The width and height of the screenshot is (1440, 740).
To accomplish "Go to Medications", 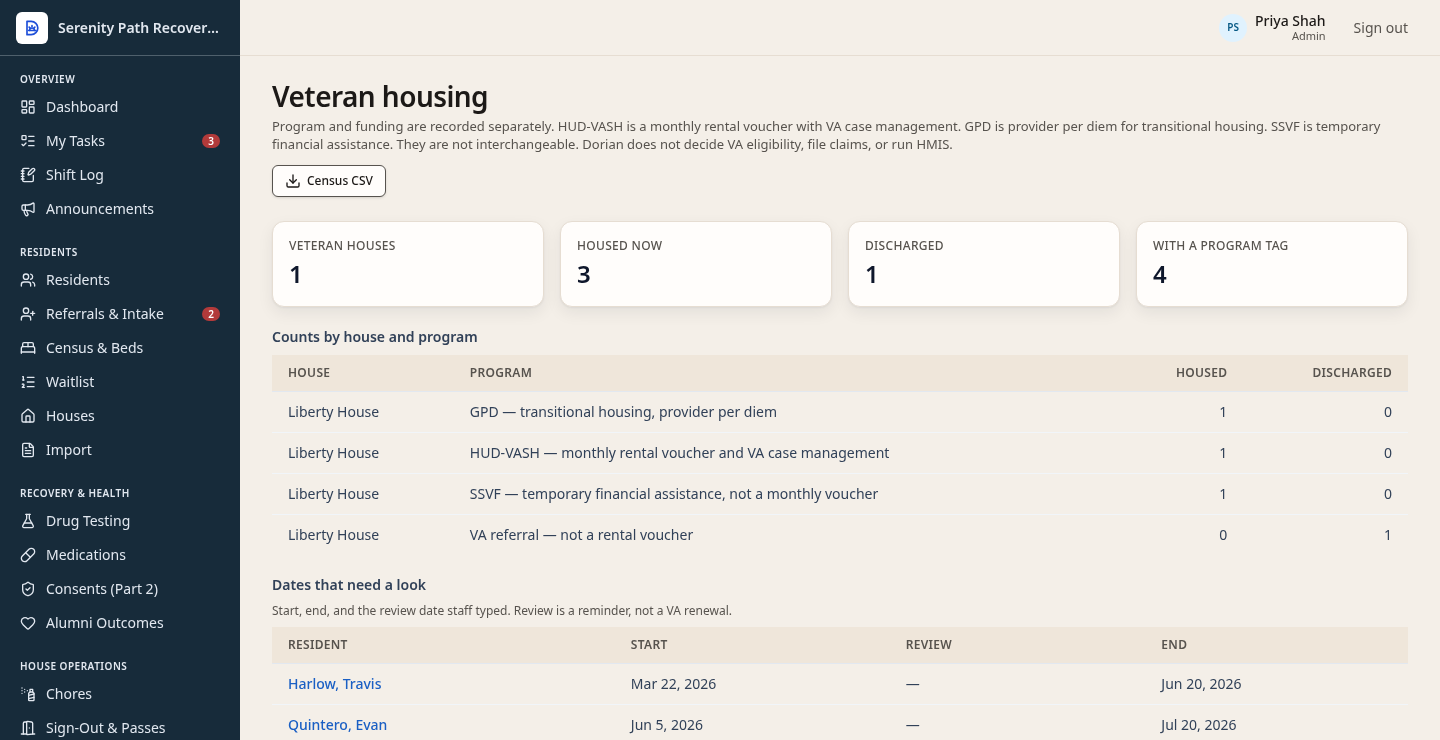I will (x=120, y=555).
